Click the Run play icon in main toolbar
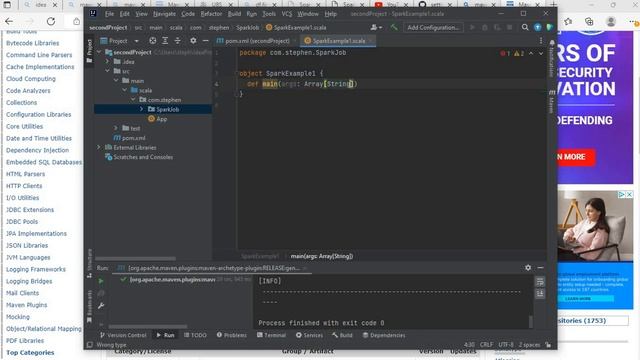The height and width of the screenshot is (360, 640). click(472, 27)
